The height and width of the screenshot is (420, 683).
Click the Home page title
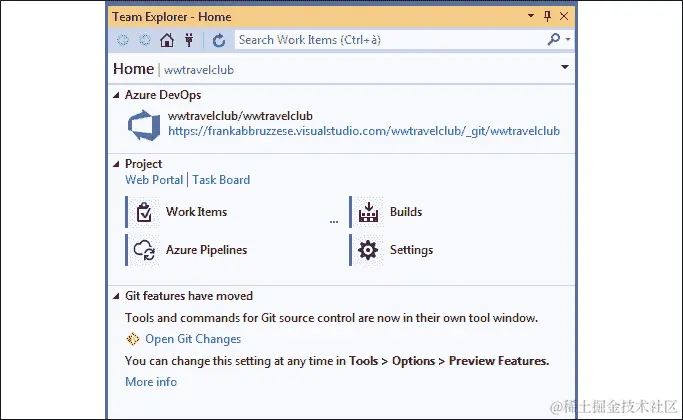(x=133, y=69)
